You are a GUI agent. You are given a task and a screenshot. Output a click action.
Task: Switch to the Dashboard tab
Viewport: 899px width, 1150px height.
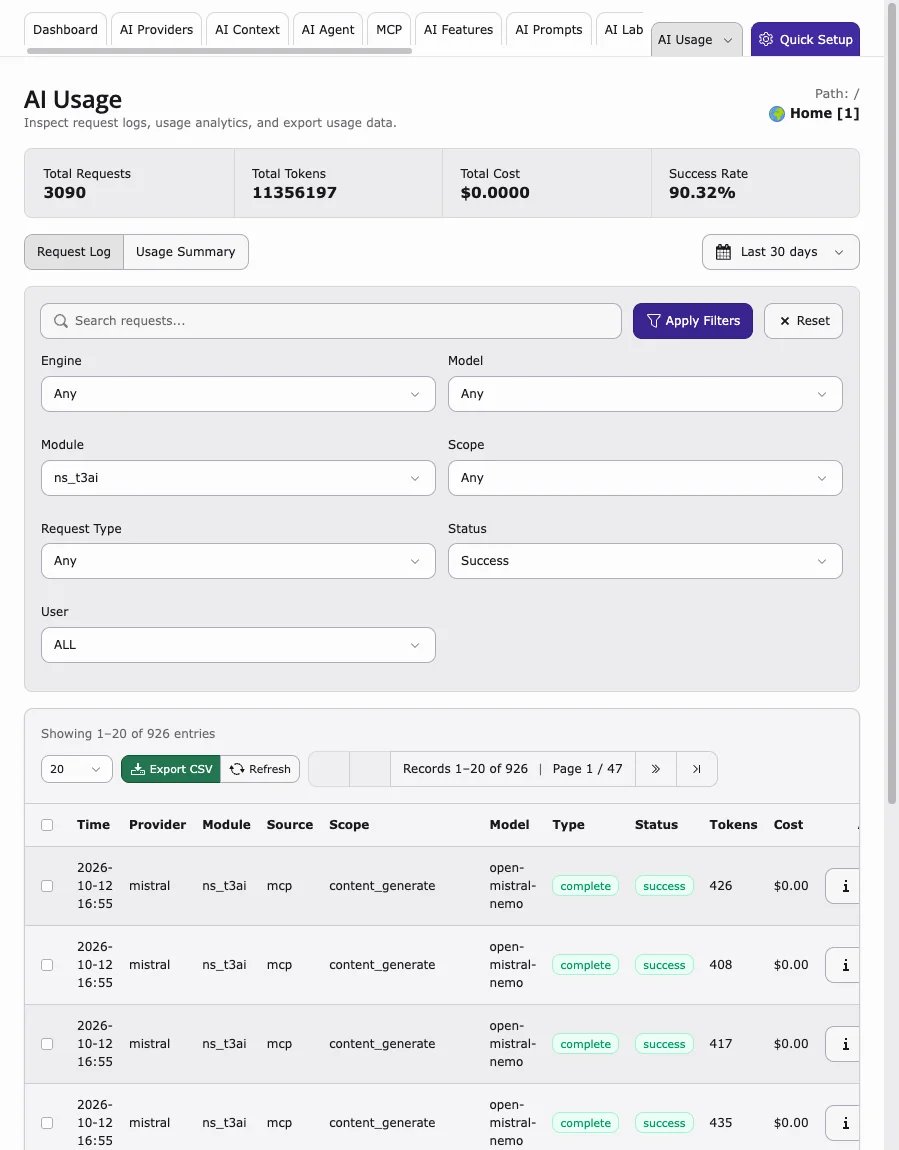point(65,29)
